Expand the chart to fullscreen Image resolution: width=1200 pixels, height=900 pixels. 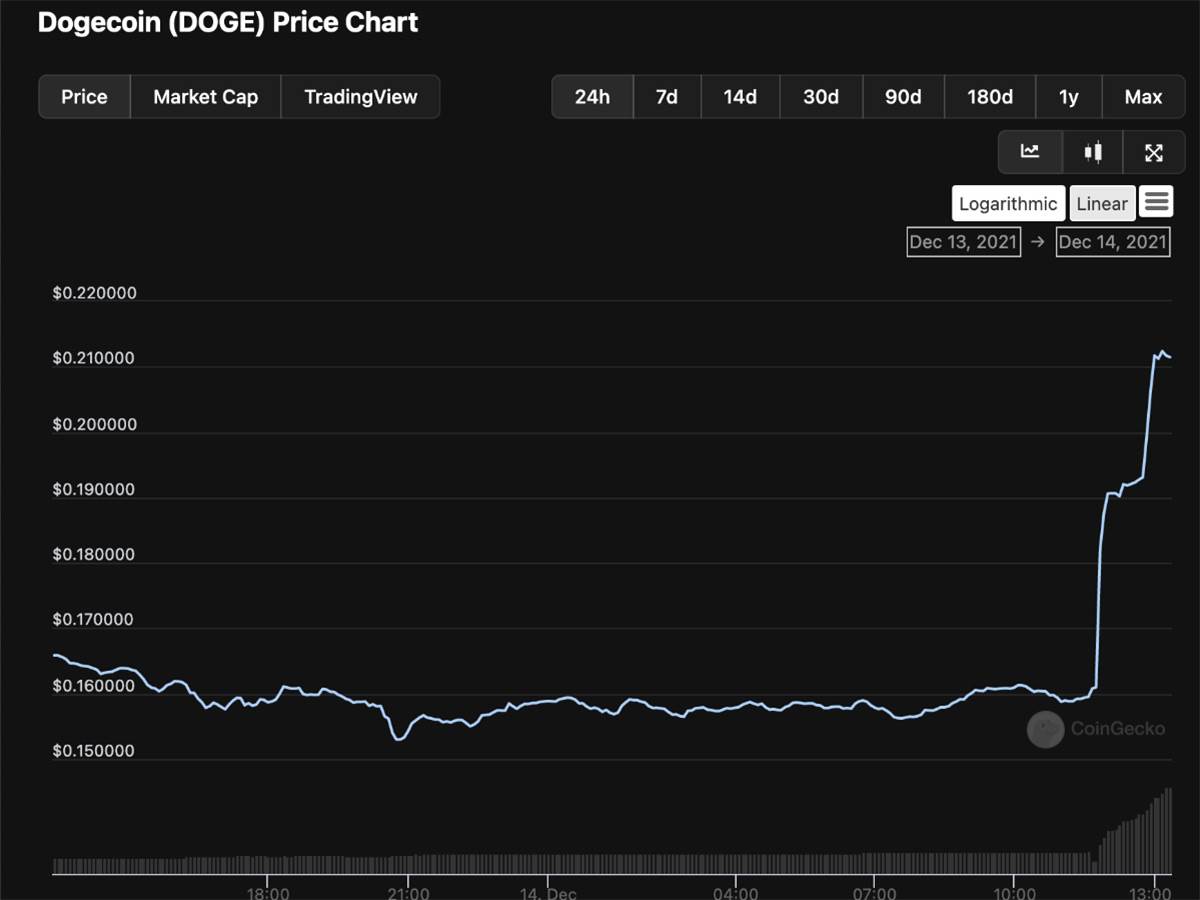(x=1155, y=152)
